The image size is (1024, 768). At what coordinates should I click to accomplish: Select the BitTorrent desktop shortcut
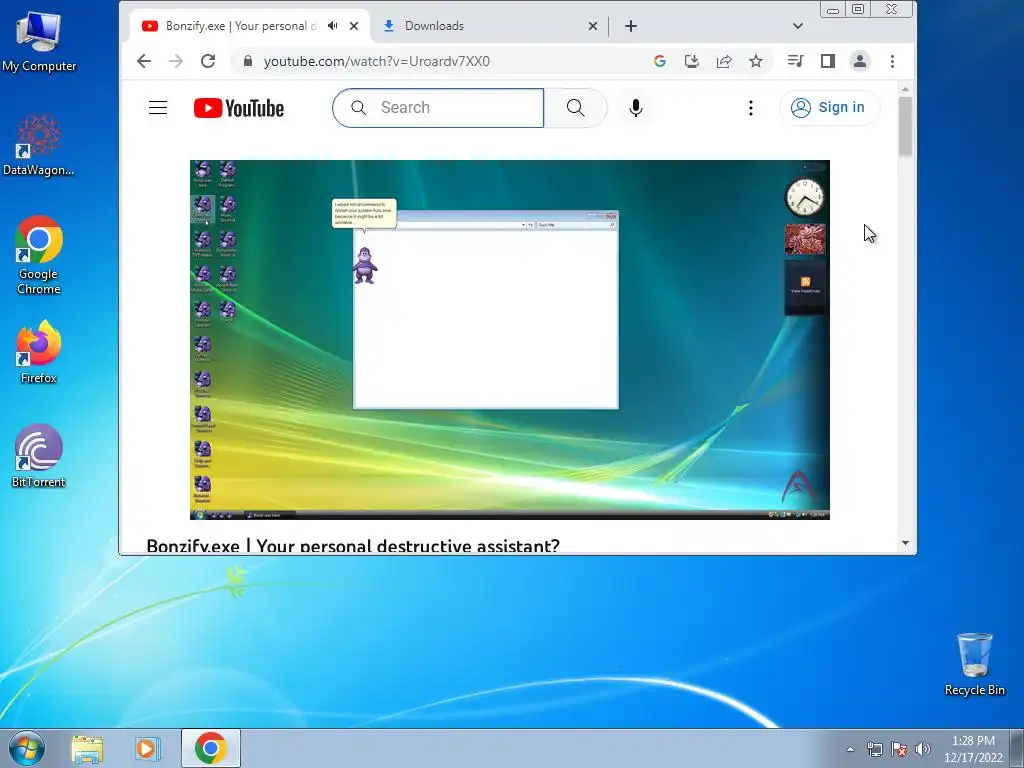click(x=39, y=456)
